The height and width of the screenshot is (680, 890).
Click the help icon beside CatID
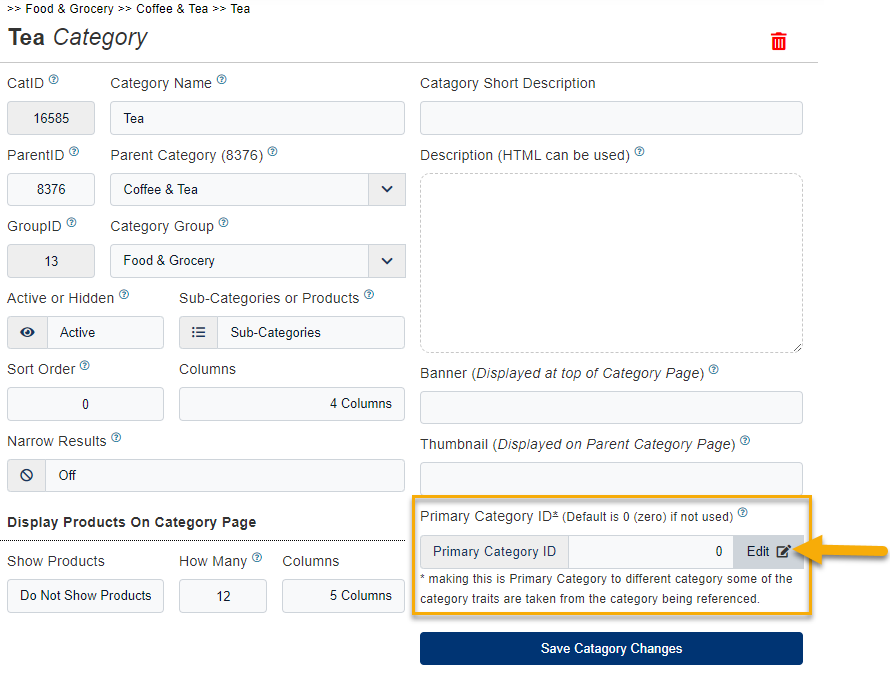coord(54,80)
